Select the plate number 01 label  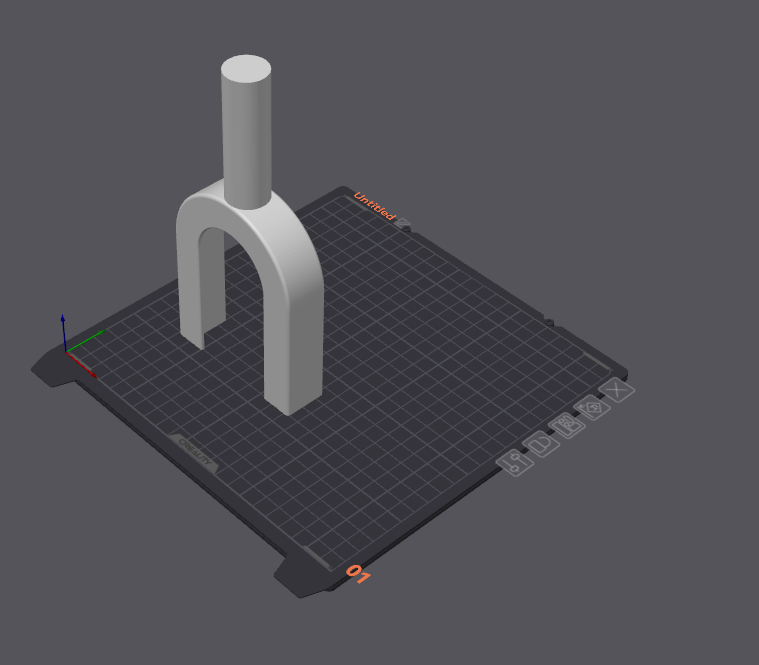click(358, 574)
